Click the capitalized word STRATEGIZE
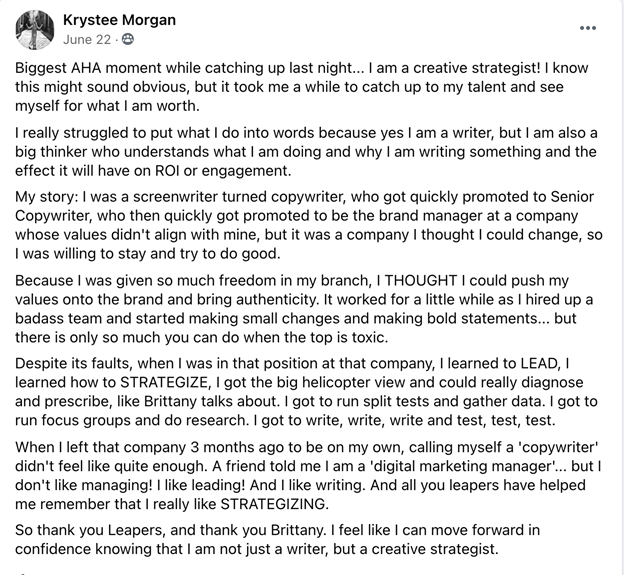 [164, 382]
